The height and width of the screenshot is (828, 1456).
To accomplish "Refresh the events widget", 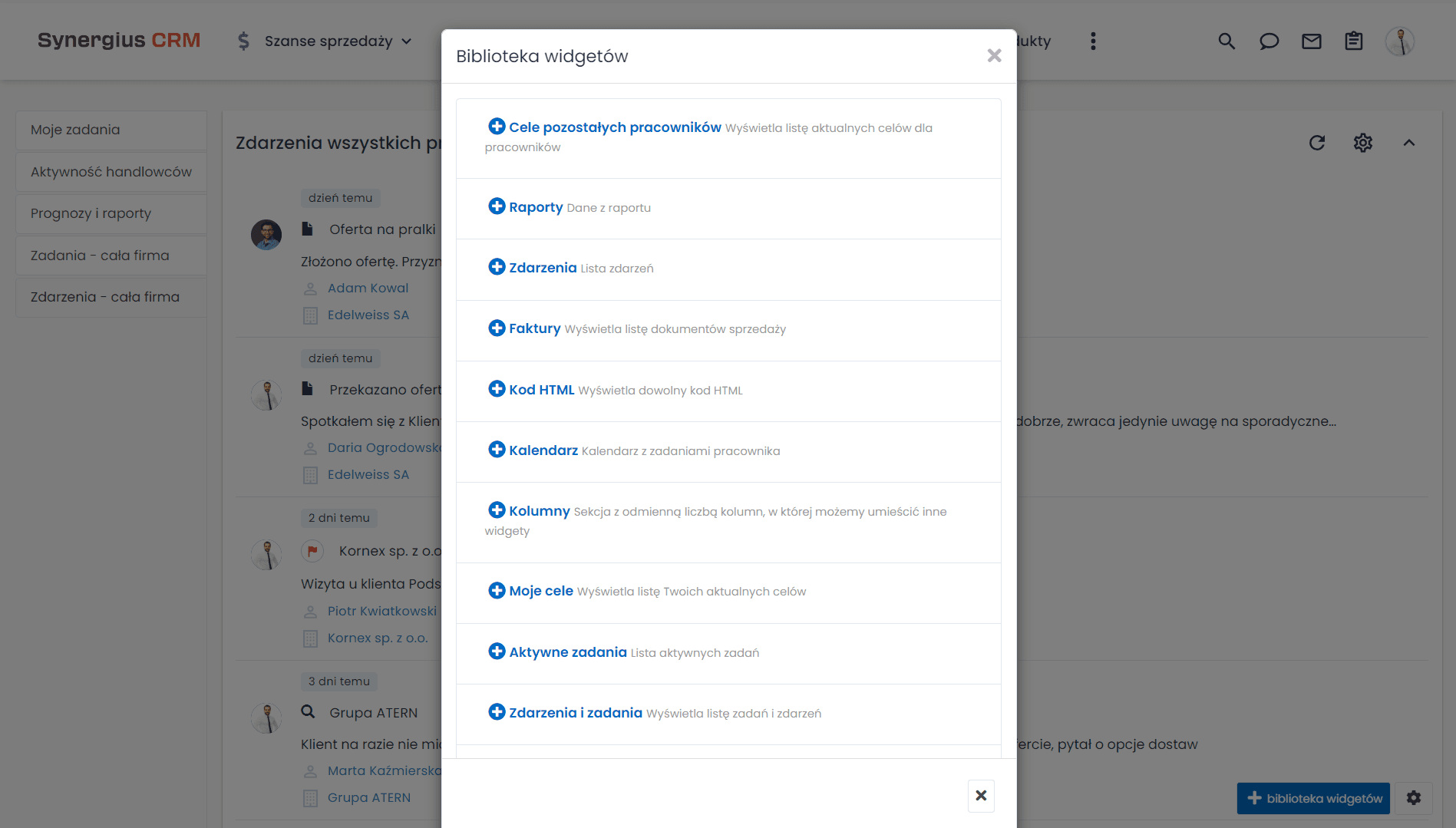I will point(1317,143).
